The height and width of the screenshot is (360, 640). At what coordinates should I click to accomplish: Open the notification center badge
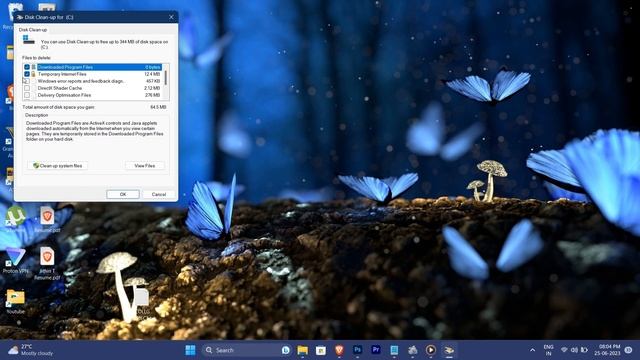tap(629, 350)
